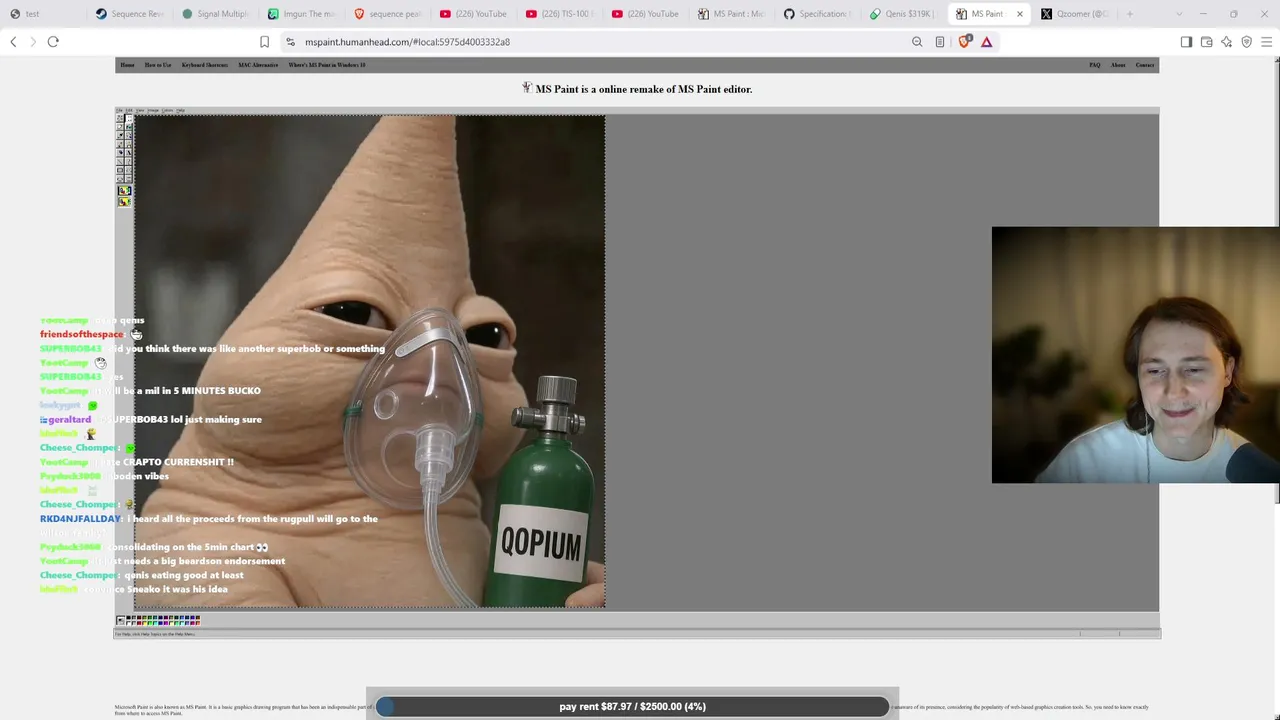Select the Pencil tool in Paint
Screen dimensions: 1280x720
120,144
